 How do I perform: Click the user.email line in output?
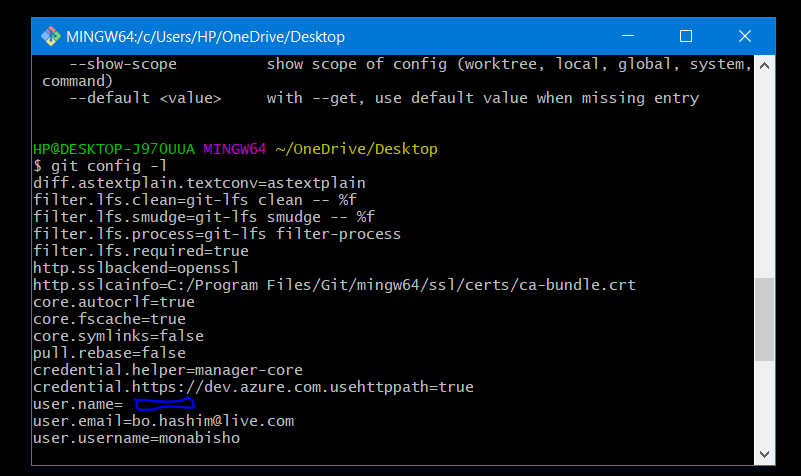click(x=163, y=421)
